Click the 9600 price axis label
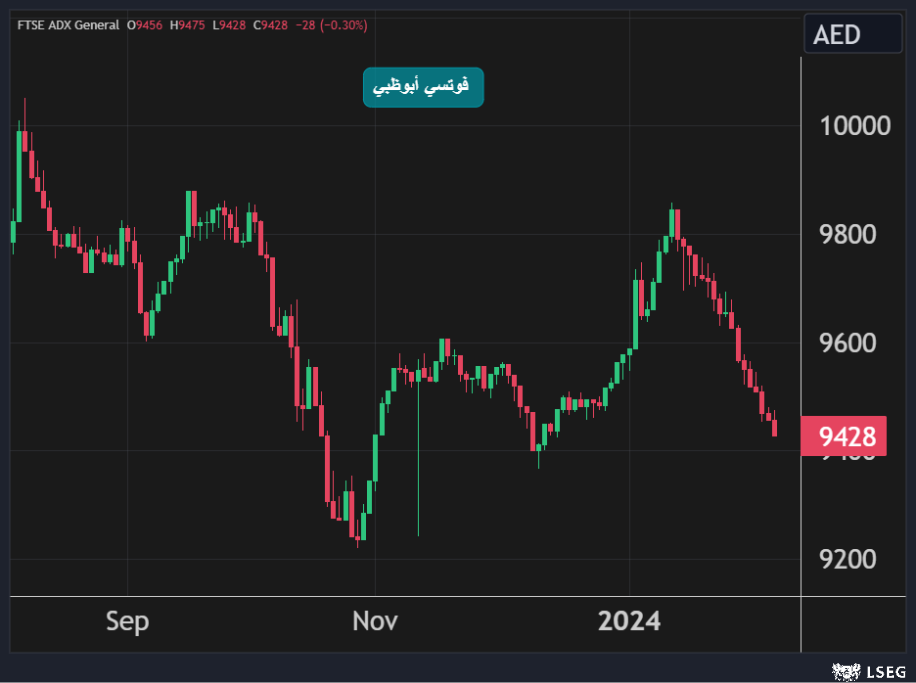The width and height of the screenshot is (916, 683). tap(848, 343)
